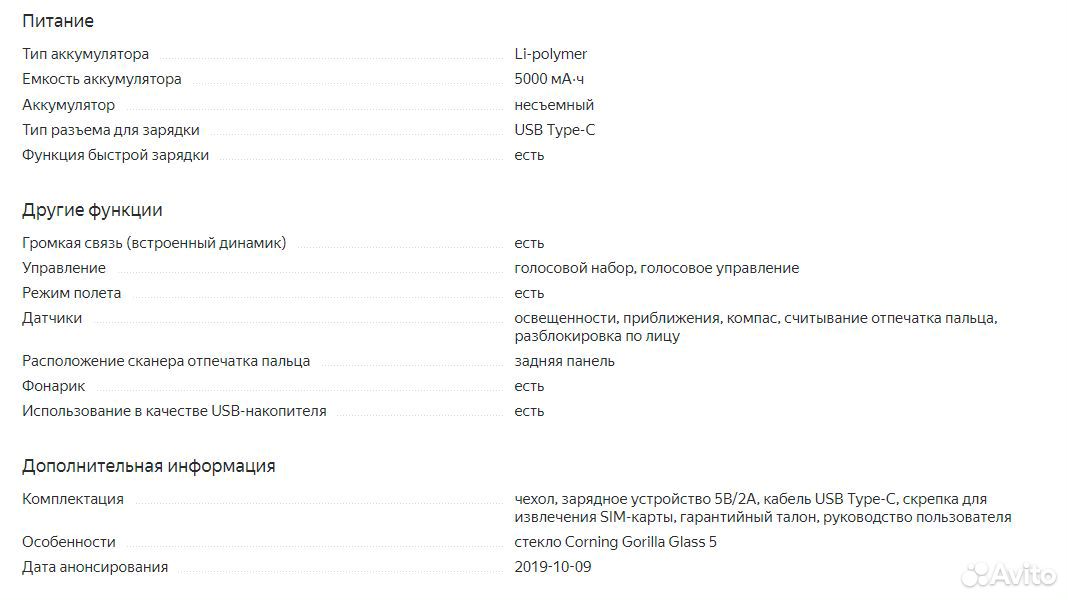Click the Другие функции section heading

[x=92, y=210]
